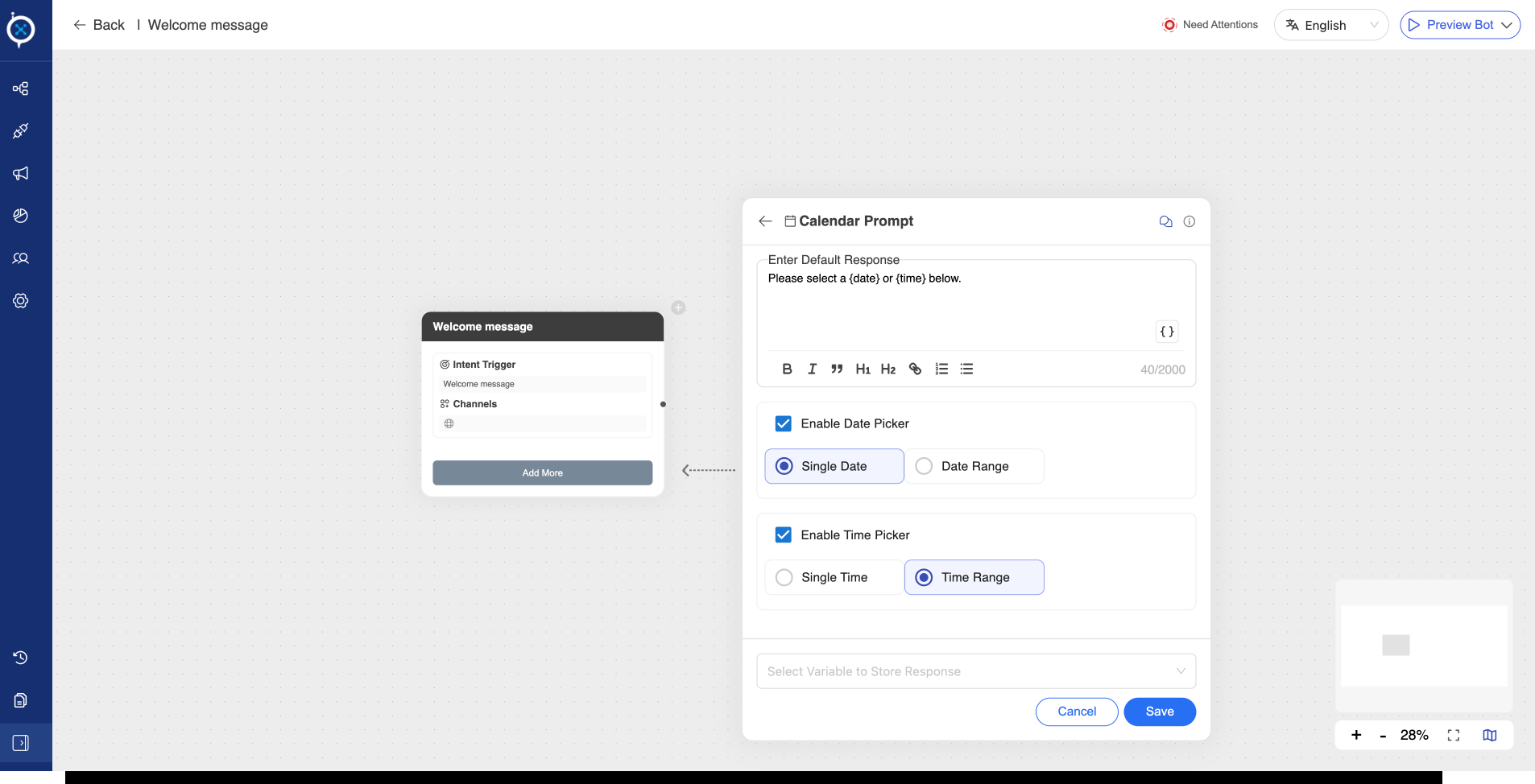Cancel the Calendar Prompt changes
Viewport: 1535px width, 784px height.
pyautogui.click(x=1077, y=712)
